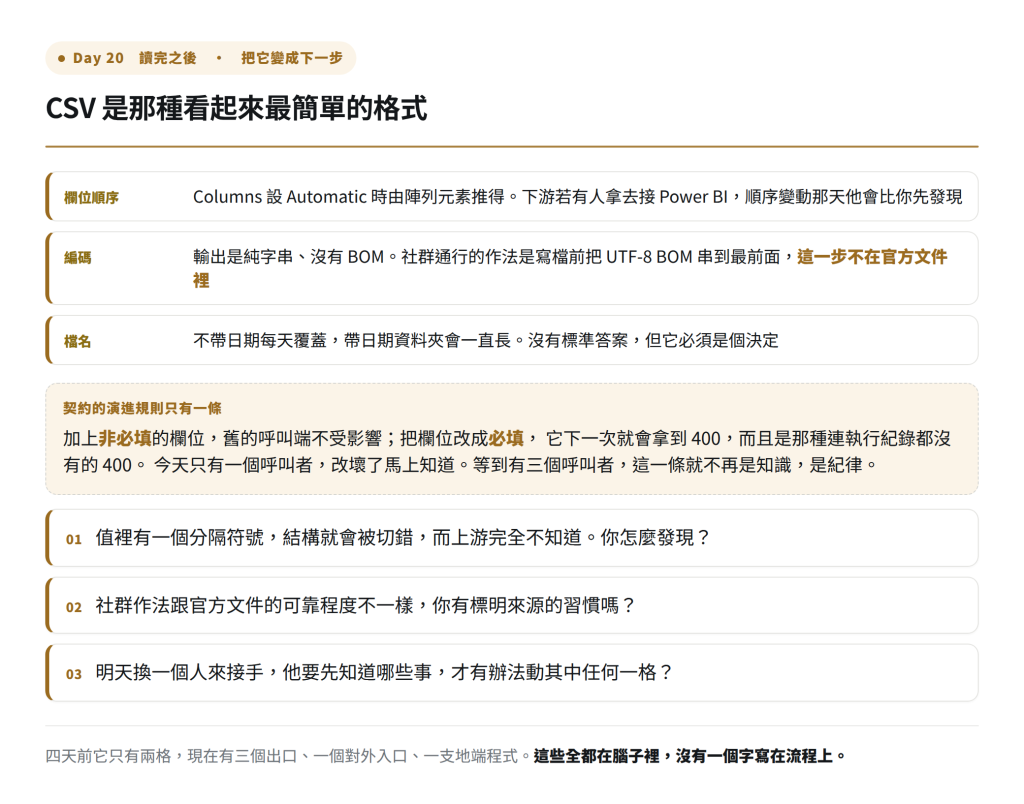
Task: Click the highlighted phrase "這一步不在官方文件裡"
Action: pyautogui.click(x=569, y=268)
